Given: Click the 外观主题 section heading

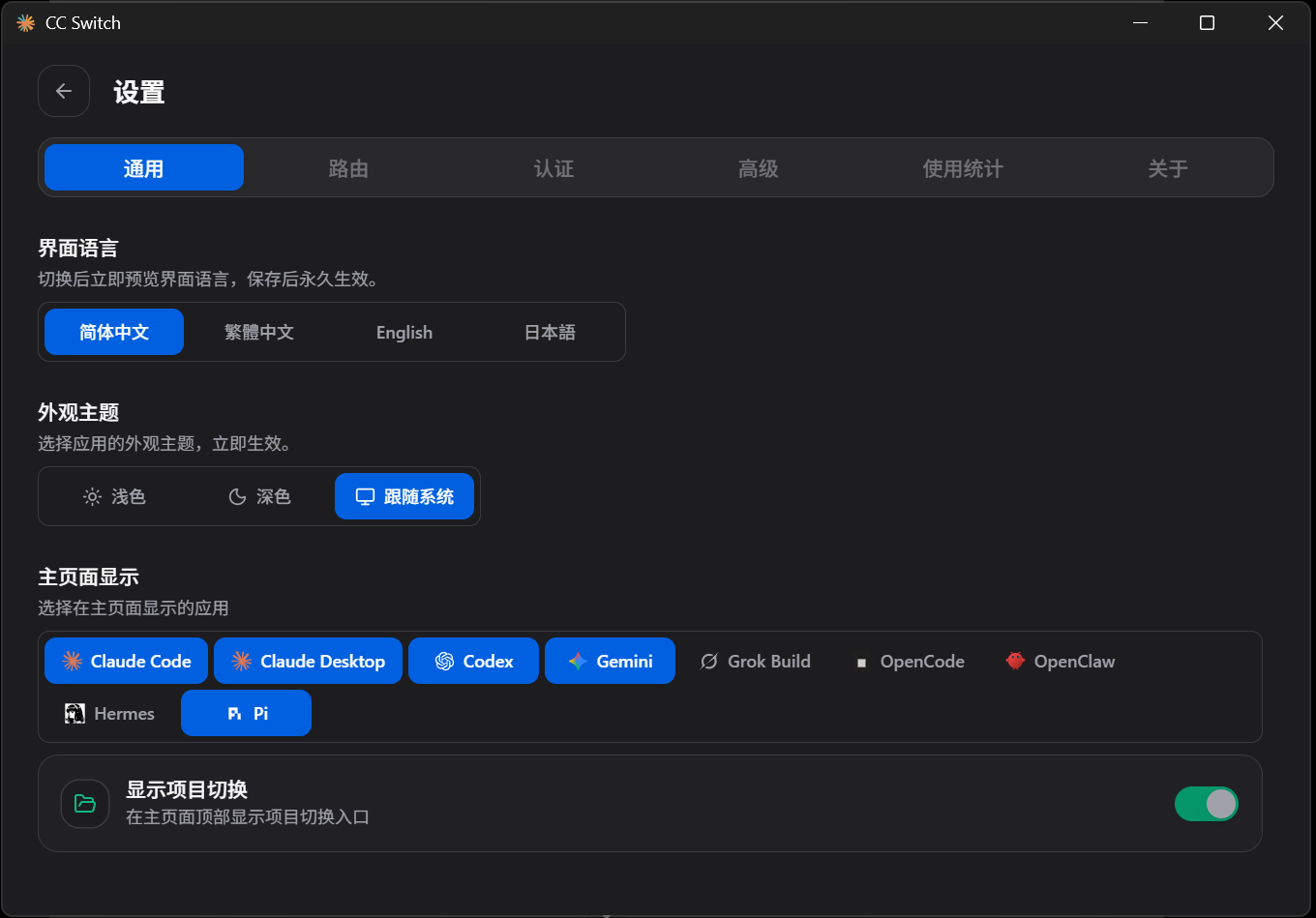Looking at the screenshot, I should [x=78, y=413].
